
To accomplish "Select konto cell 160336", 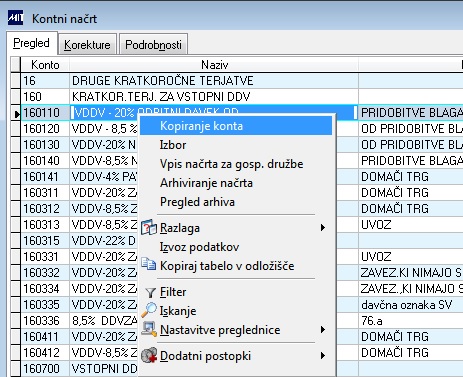I will [45, 321].
